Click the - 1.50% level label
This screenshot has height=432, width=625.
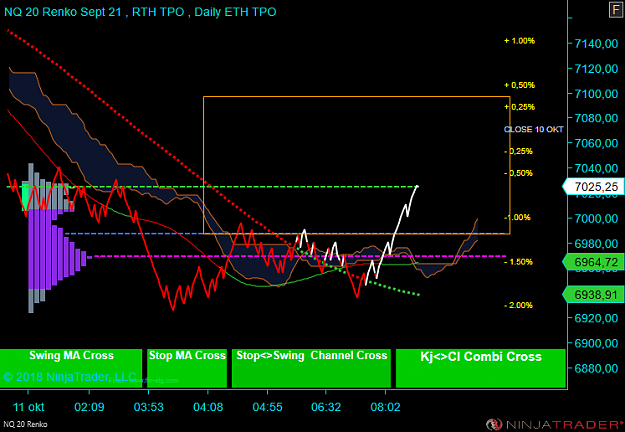518,262
